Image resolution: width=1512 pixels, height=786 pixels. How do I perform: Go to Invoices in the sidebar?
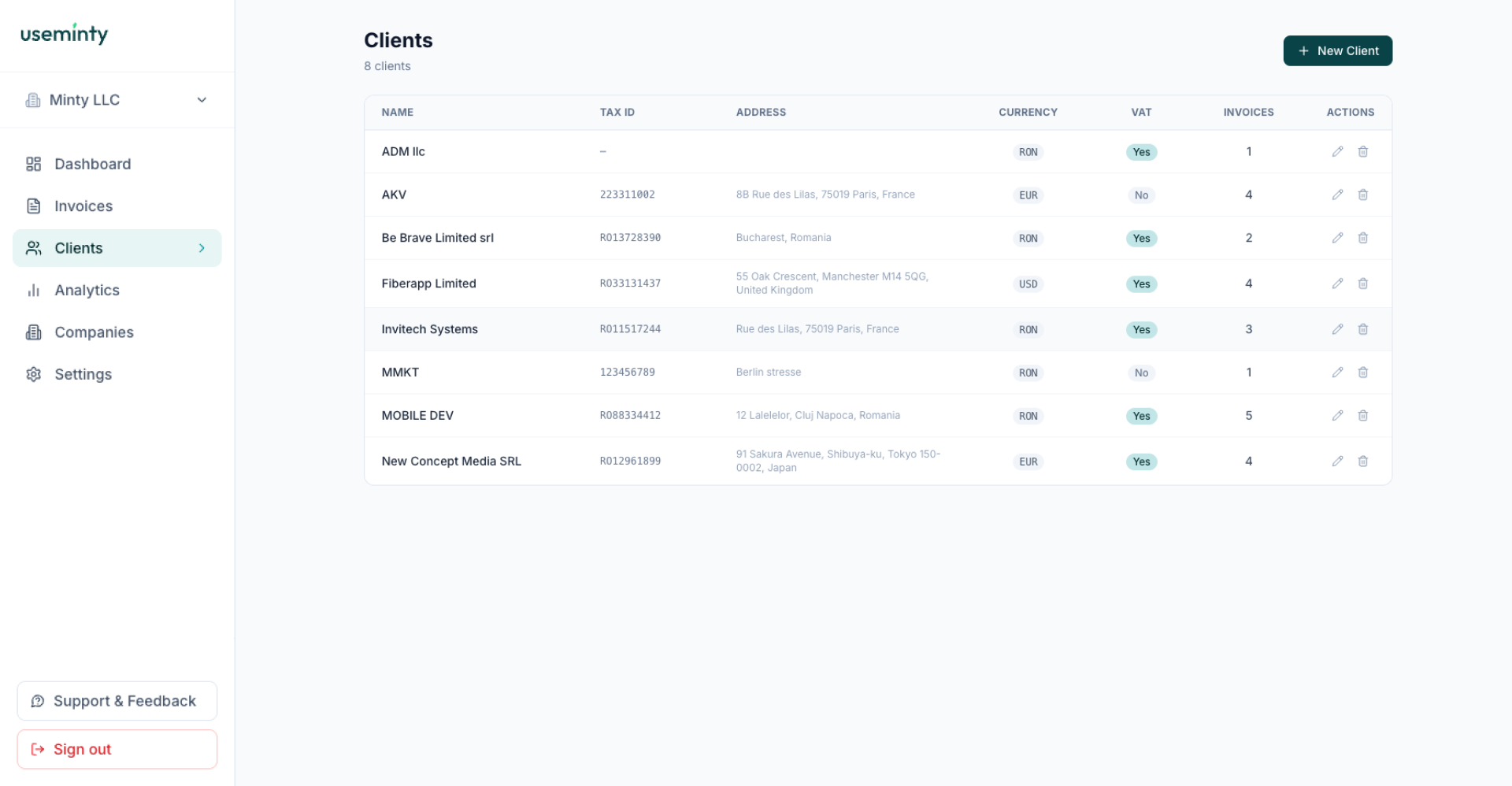[x=83, y=206]
